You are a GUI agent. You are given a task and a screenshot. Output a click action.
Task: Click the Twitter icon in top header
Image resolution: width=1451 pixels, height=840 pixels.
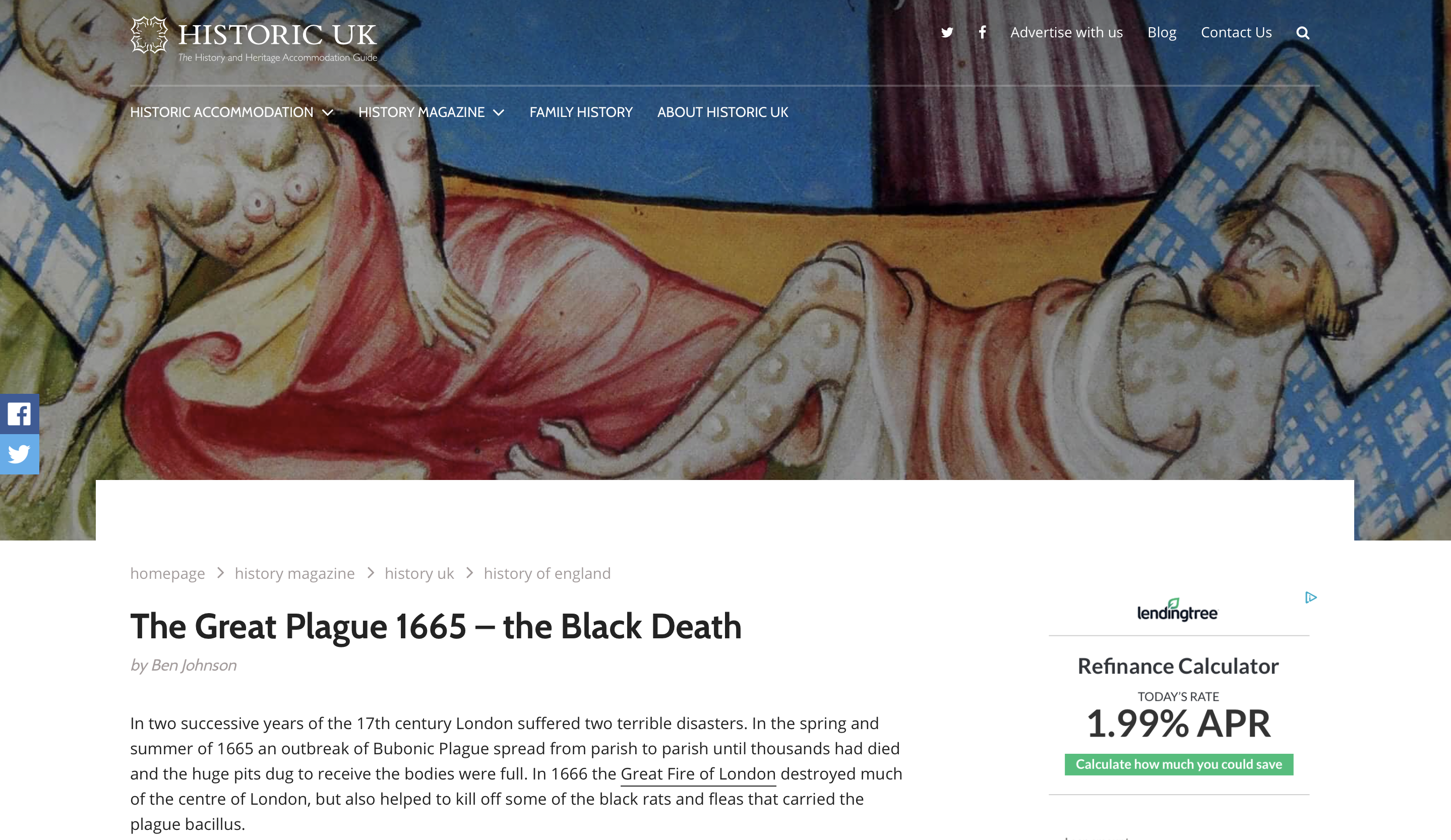pyautogui.click(x=947, y=33)
